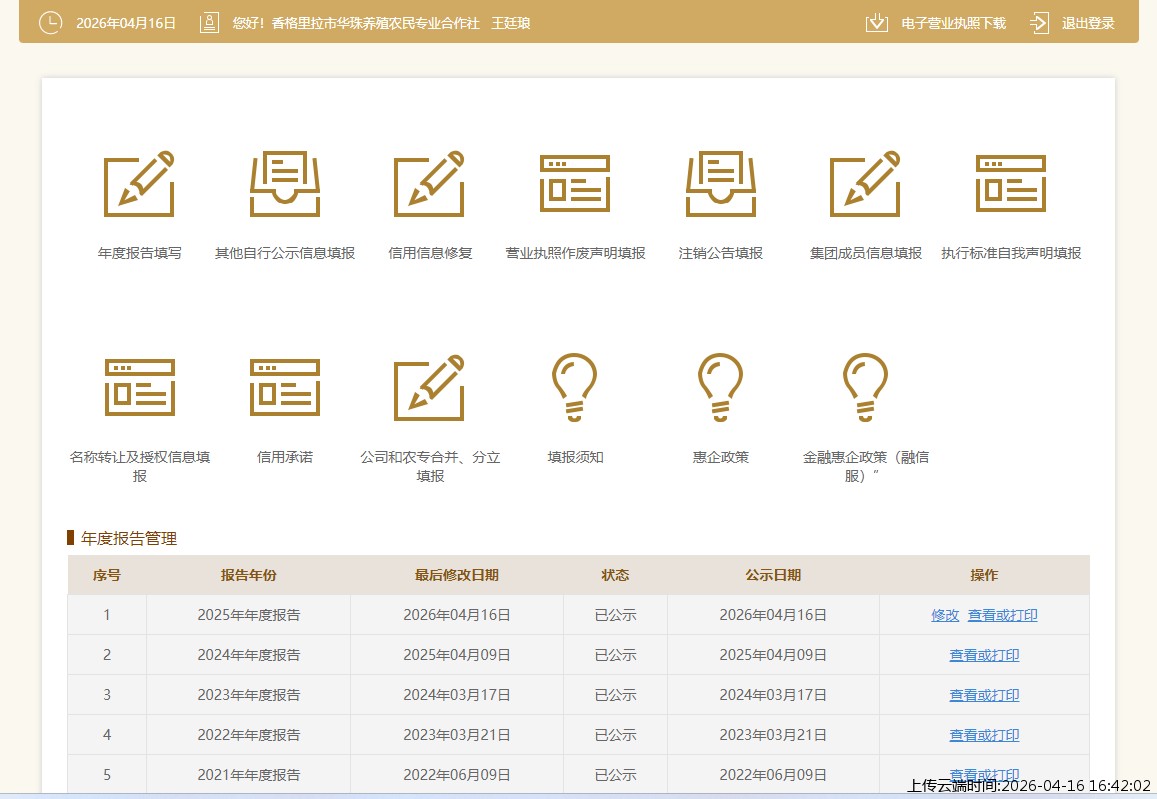1157x799 pixels.
Task: Click the 公司和农专合并、分立填报 icon
Action: (430, 388)
